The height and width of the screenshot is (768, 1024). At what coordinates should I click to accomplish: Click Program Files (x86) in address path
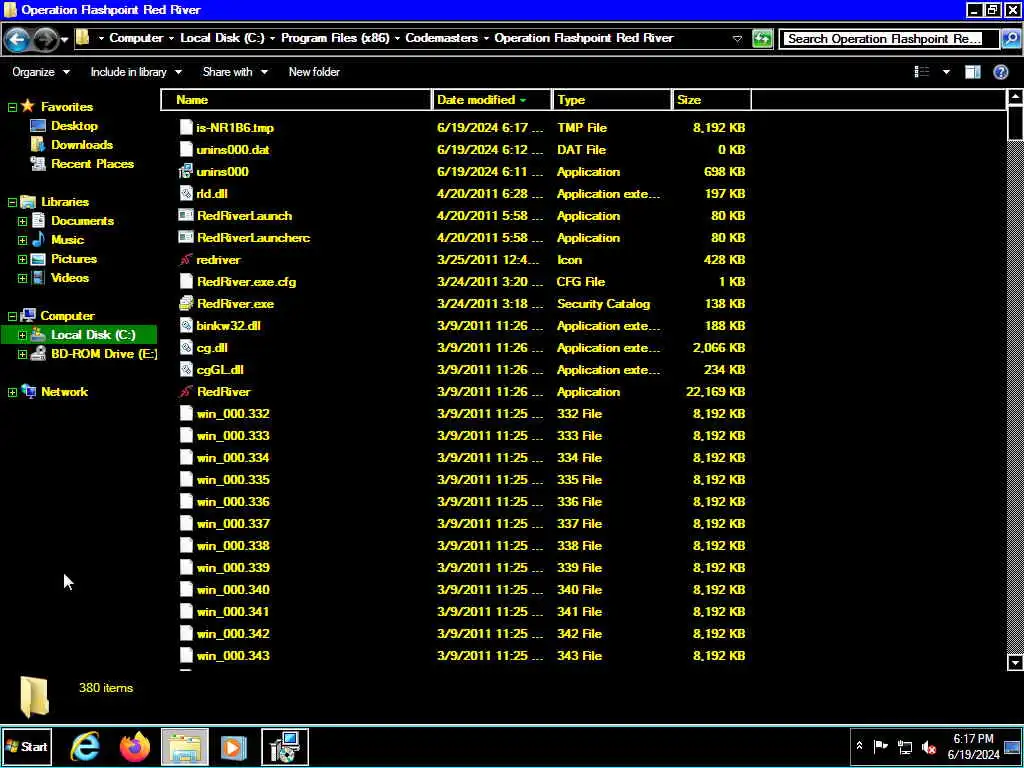coord(335,38)
